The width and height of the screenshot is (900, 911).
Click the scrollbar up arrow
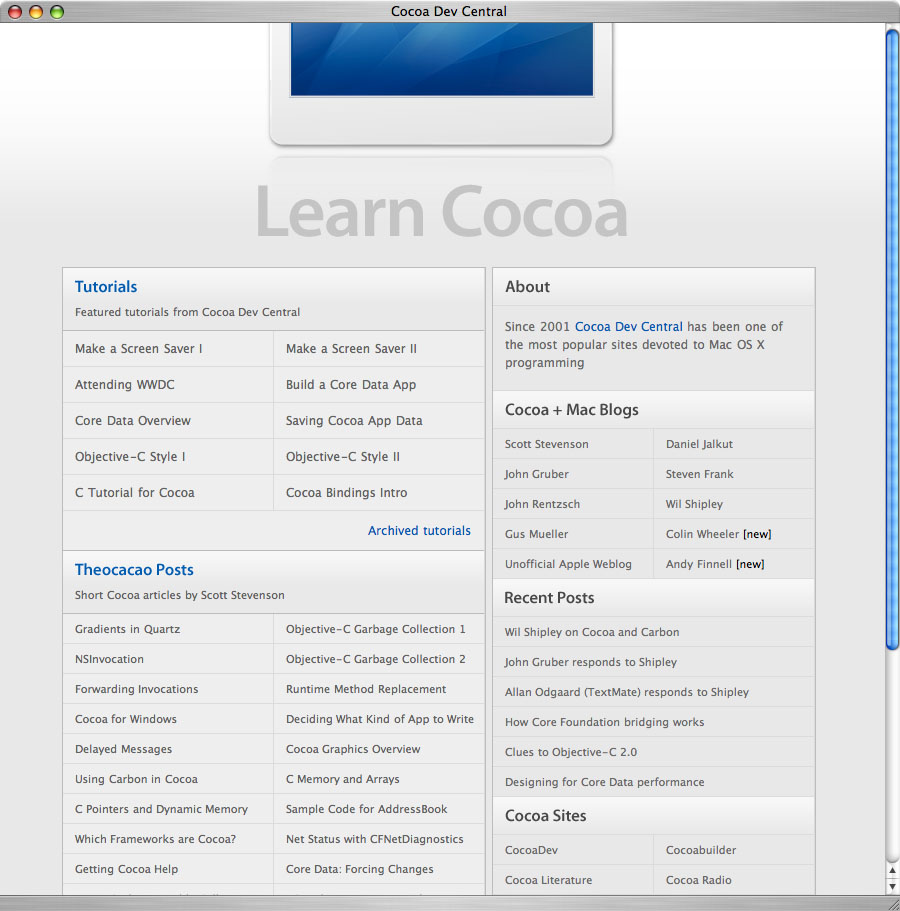pyautogui.click(x=892, y=870)
